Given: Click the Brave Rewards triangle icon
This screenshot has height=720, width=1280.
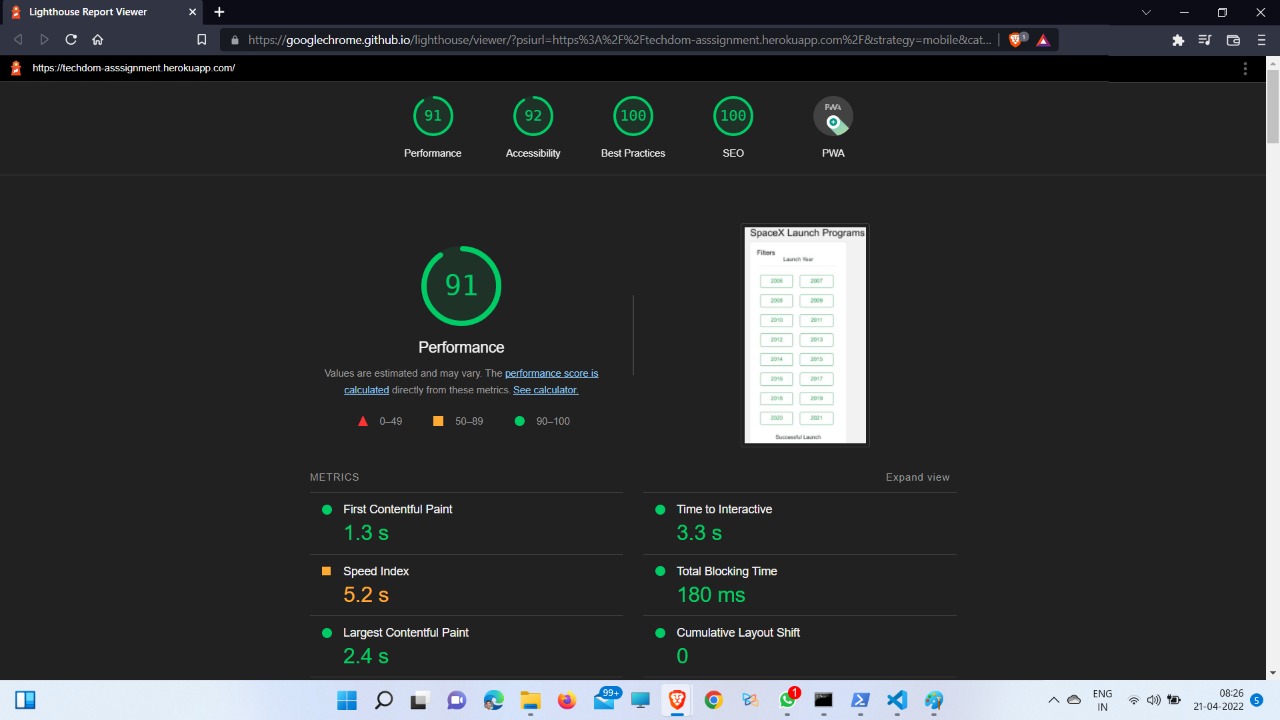Looking at the screenshot, I should pos(1042,40).
